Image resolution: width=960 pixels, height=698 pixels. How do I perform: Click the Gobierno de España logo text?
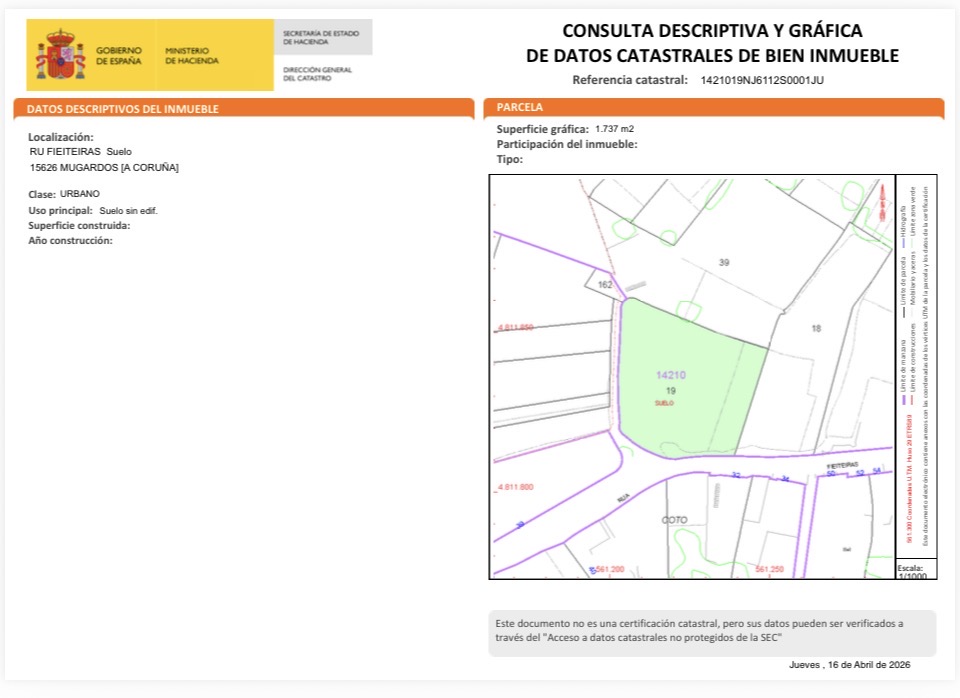pos(119,55)
